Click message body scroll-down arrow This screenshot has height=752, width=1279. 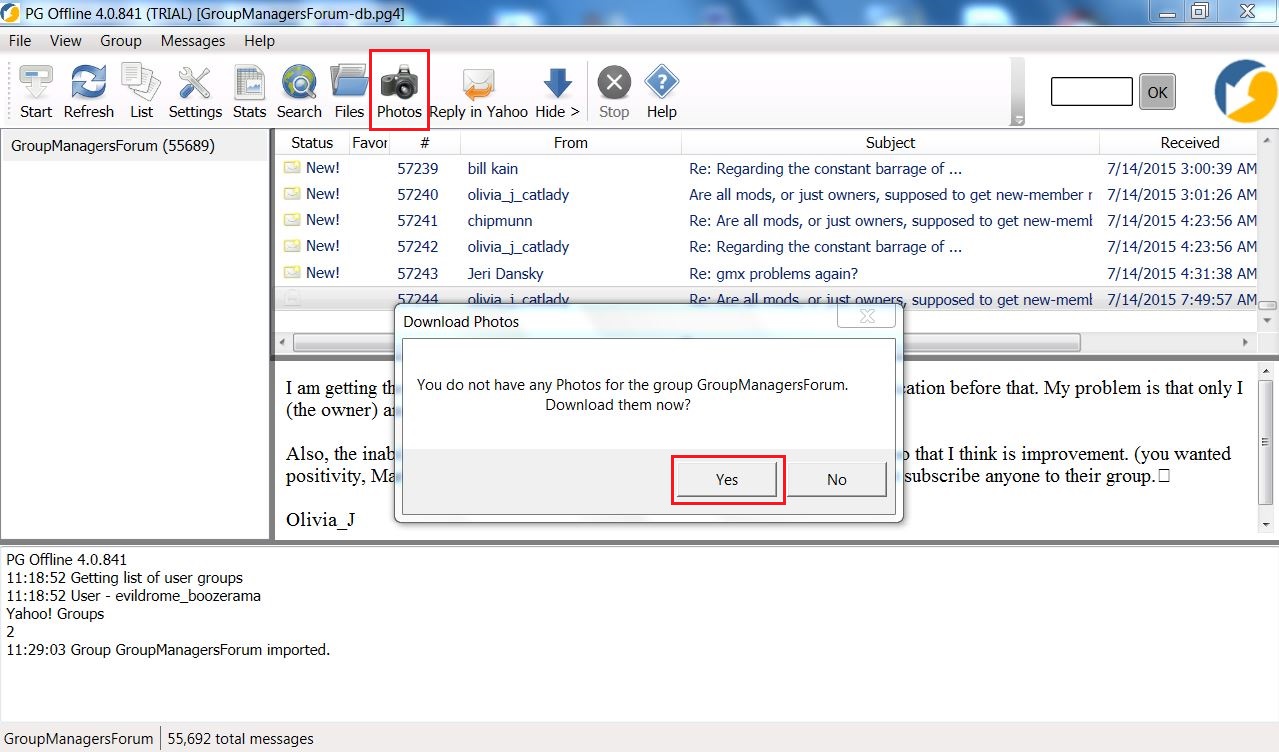[x=1267, y=524]
